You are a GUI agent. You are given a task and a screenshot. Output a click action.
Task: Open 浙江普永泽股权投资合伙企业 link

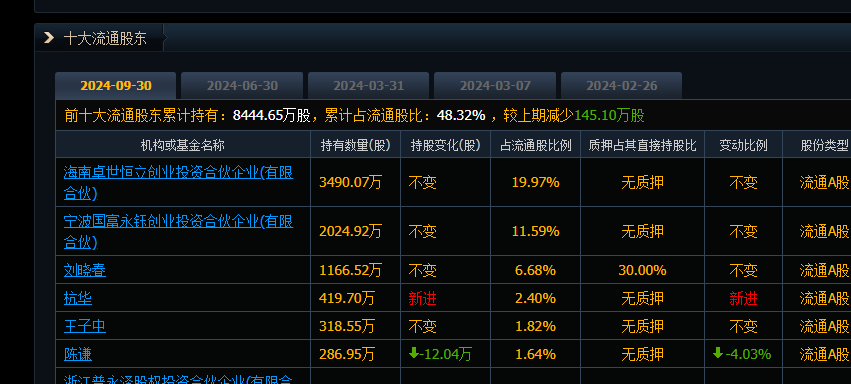point(179,379)
